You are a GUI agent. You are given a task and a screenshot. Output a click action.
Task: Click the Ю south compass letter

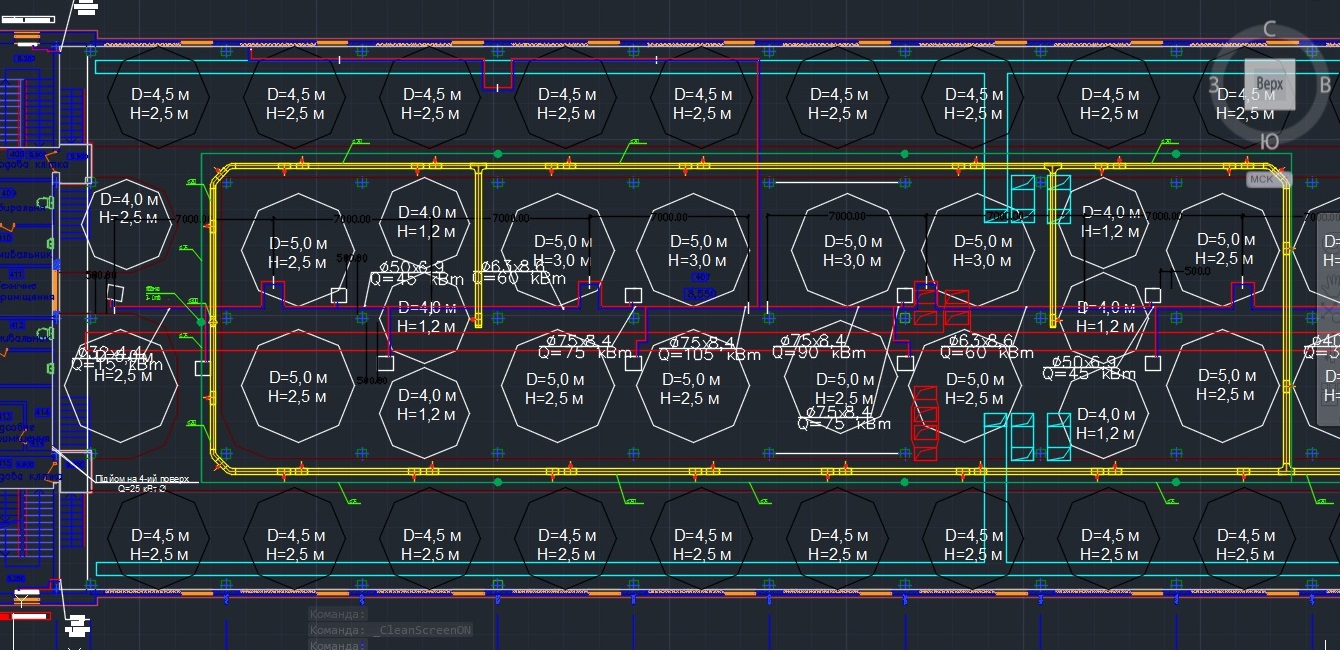pyautogui.click(x=1269, y=140)
